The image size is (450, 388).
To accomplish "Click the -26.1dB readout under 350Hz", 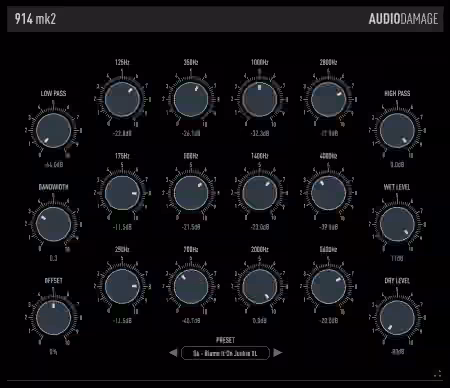I will pos(191,133).
